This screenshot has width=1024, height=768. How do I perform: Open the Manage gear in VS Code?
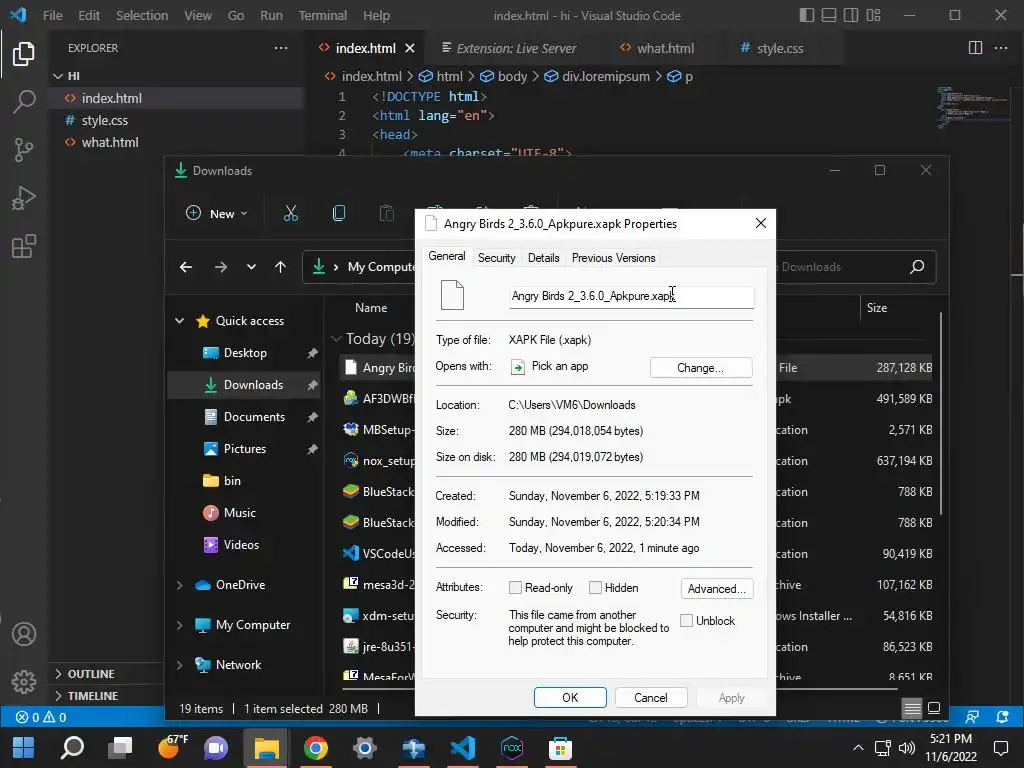24,682
